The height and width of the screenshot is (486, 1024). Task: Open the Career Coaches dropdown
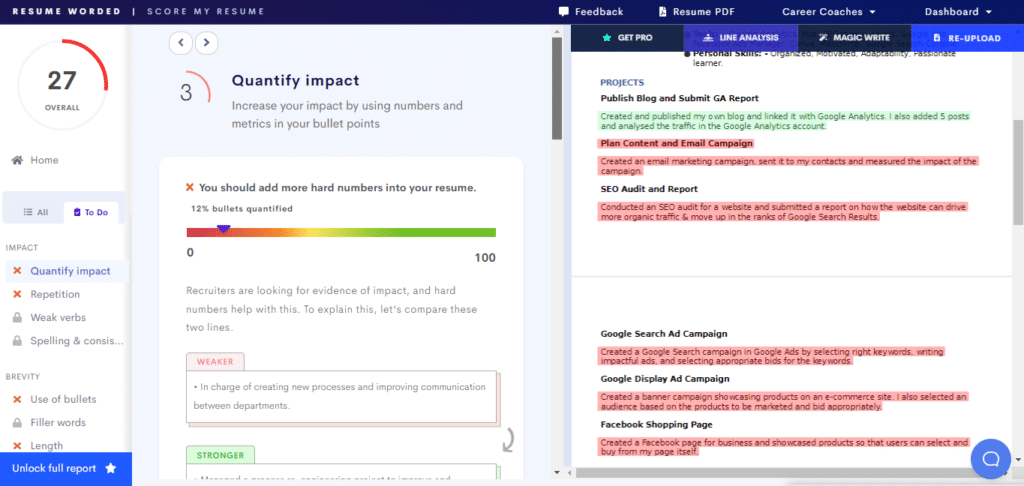pyautogui.click(x=829, y=12)
